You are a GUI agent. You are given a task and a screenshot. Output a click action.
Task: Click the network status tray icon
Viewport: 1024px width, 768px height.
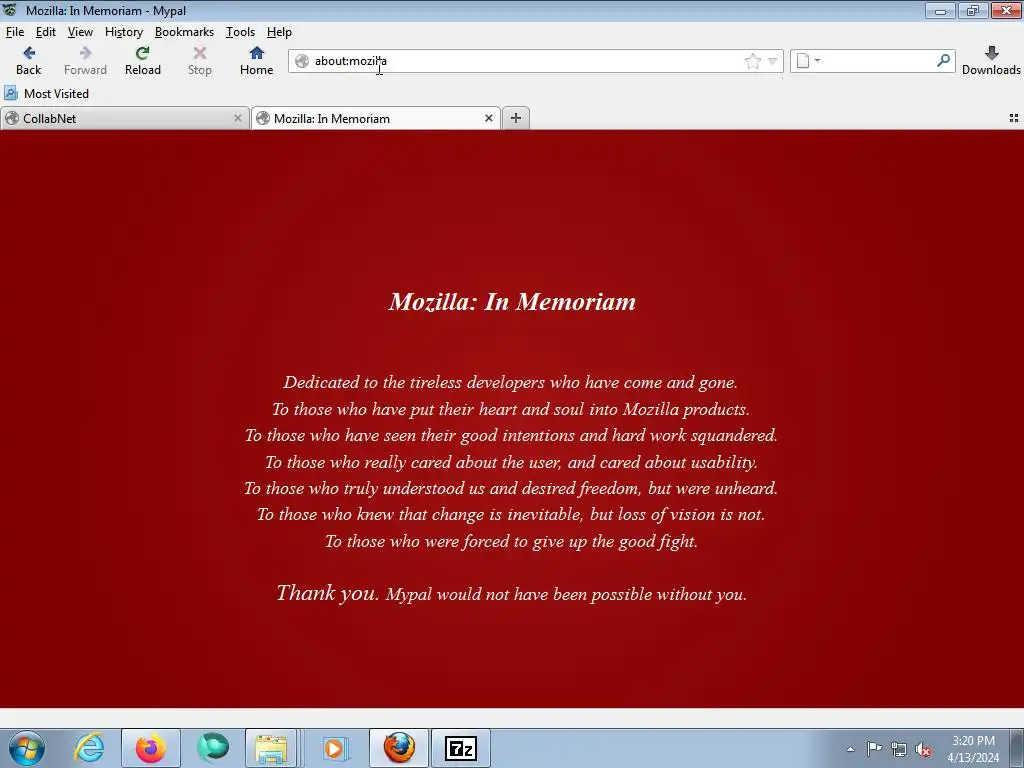coord(899,749)
